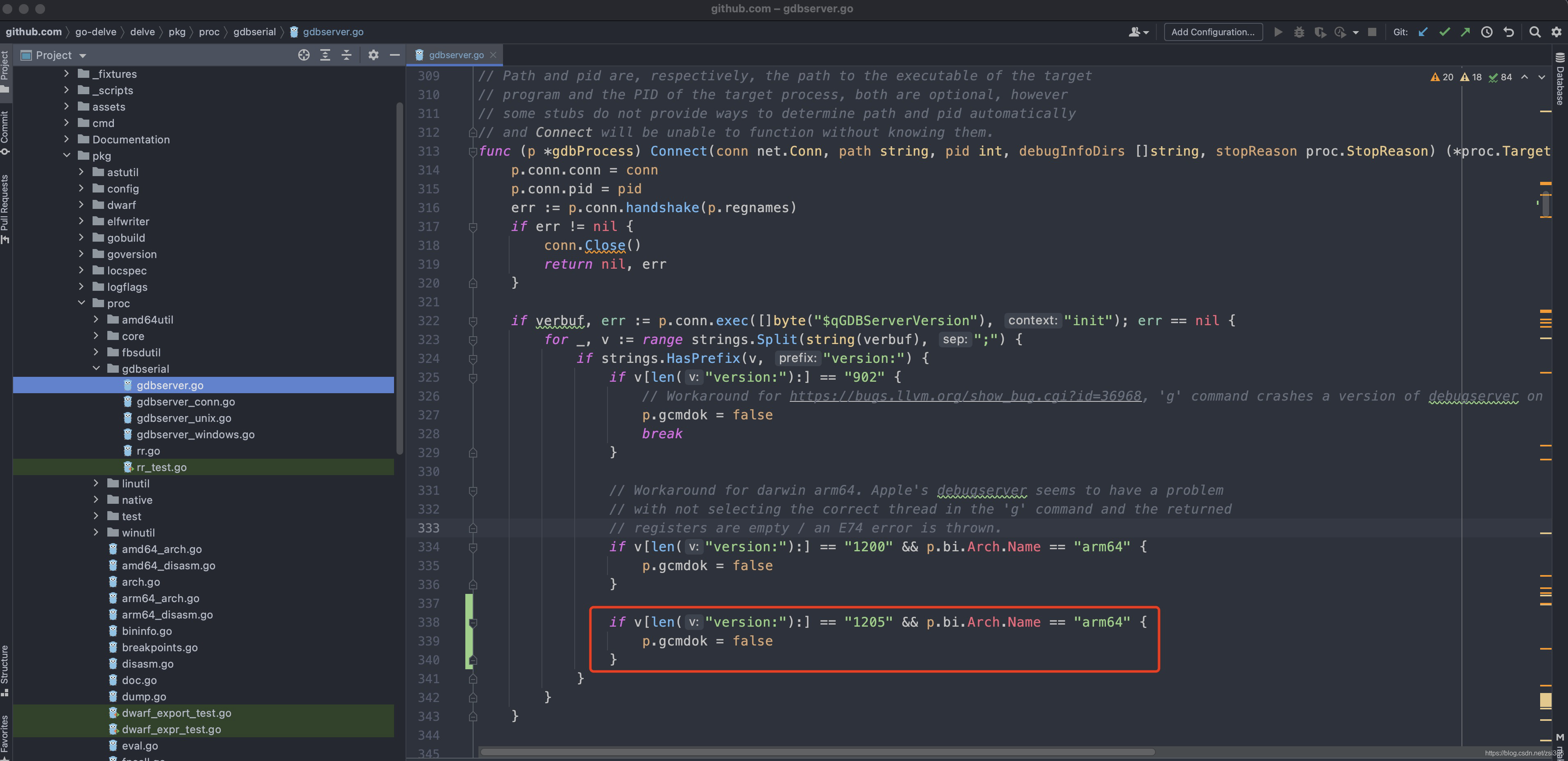This screenshot has width=1568, height=761.
Task: Select the gdbserver.go tab at top
Action: pos(456,54)
